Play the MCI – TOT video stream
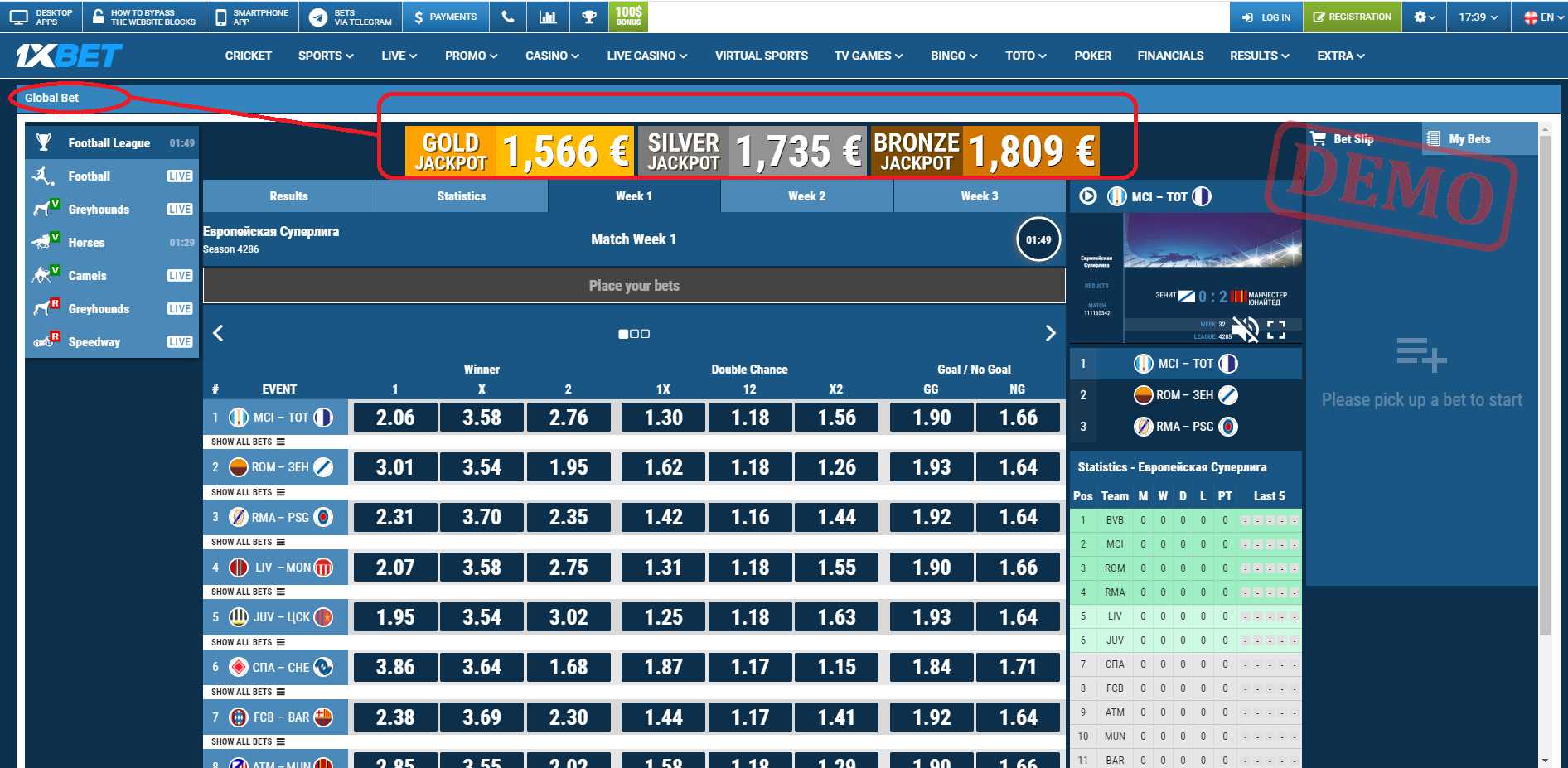The image size is (1568, 768). point(1088,196)
